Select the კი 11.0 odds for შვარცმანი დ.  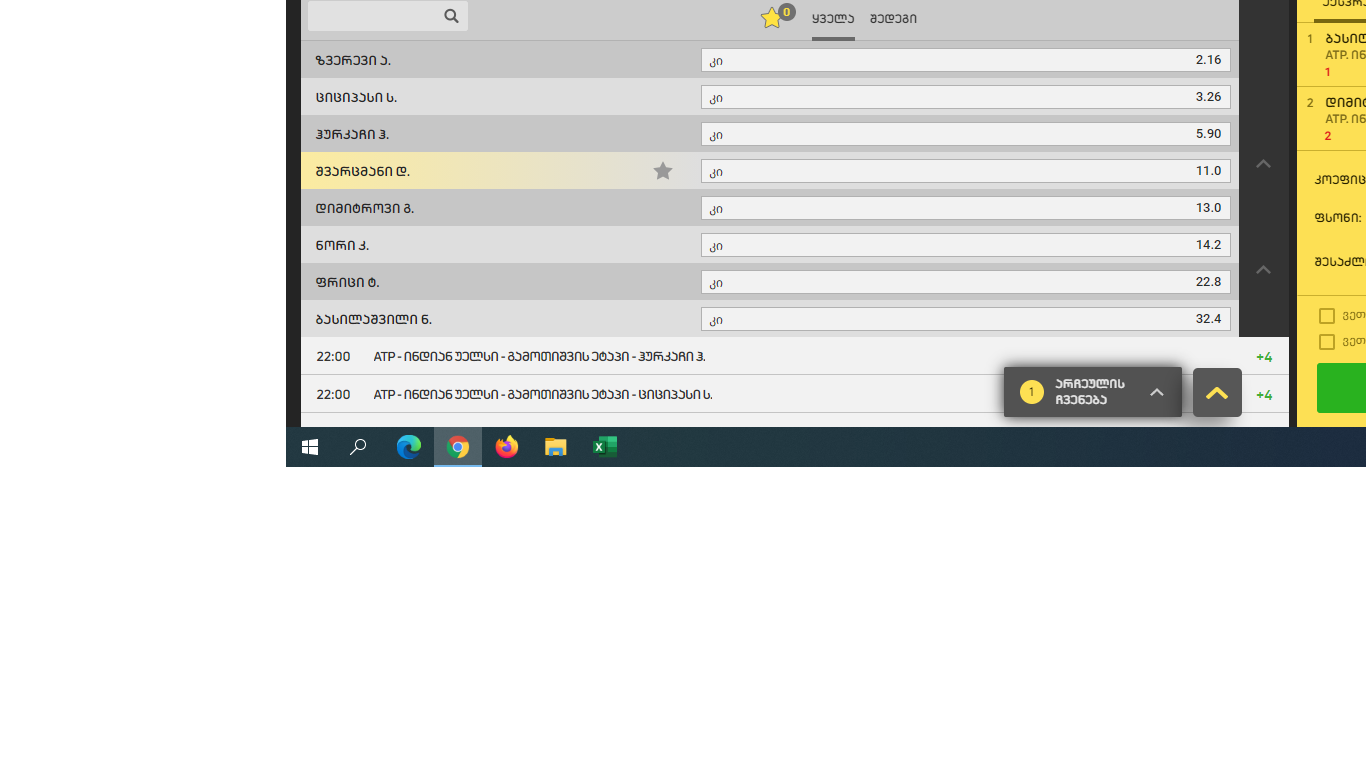tap(966, 171)
